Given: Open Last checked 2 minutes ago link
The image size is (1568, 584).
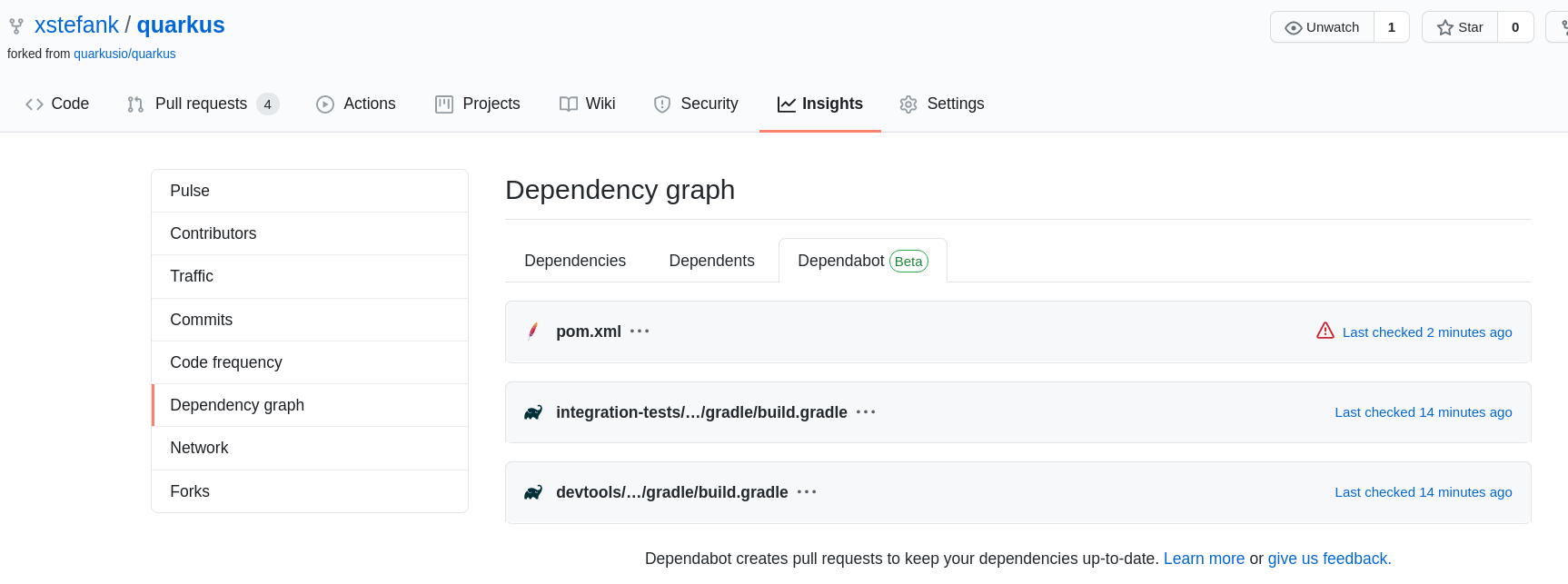Looking at the screenshot, I should [x=1427, y=332].
